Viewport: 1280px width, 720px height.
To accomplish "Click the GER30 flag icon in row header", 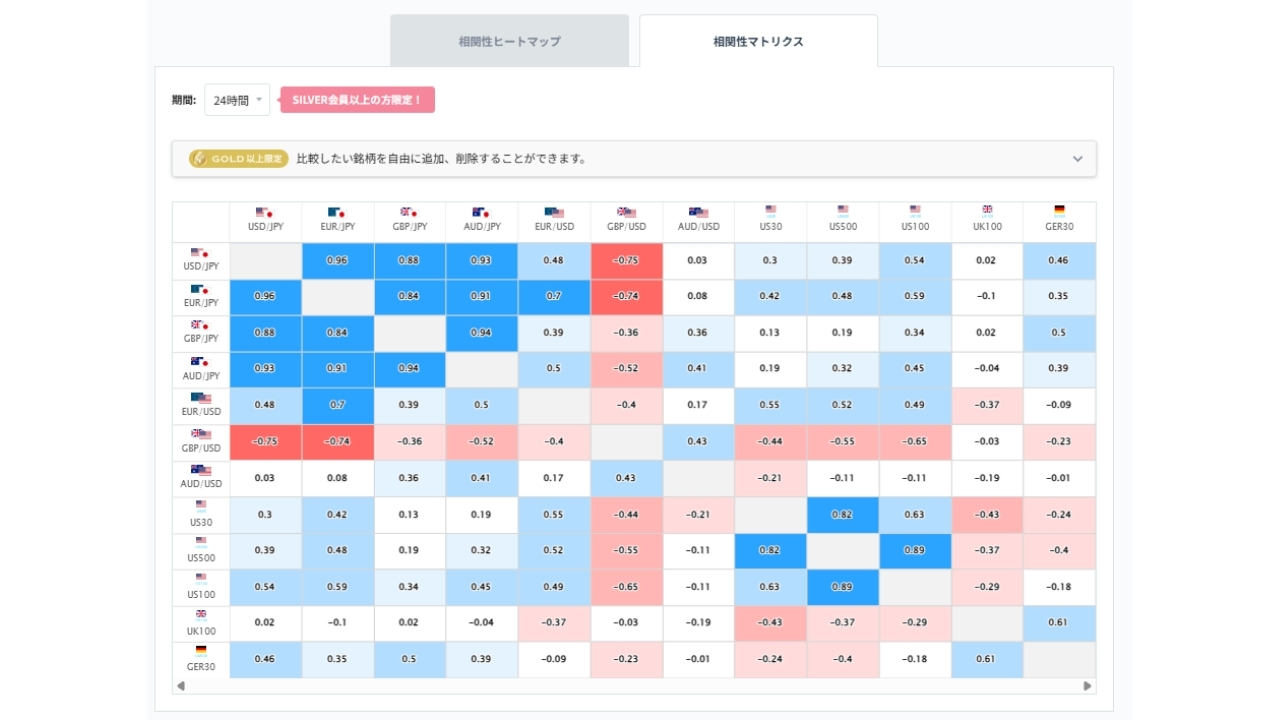I will [x=201, y=651].
